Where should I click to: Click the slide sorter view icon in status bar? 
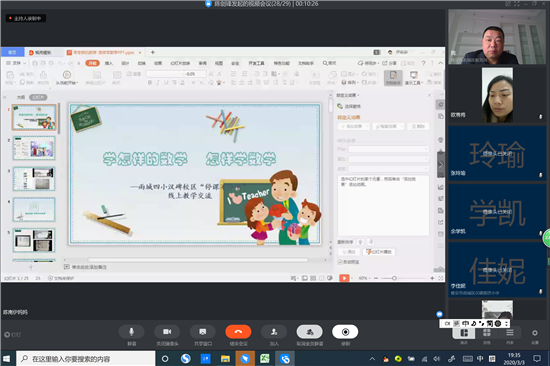pos(313,278)
